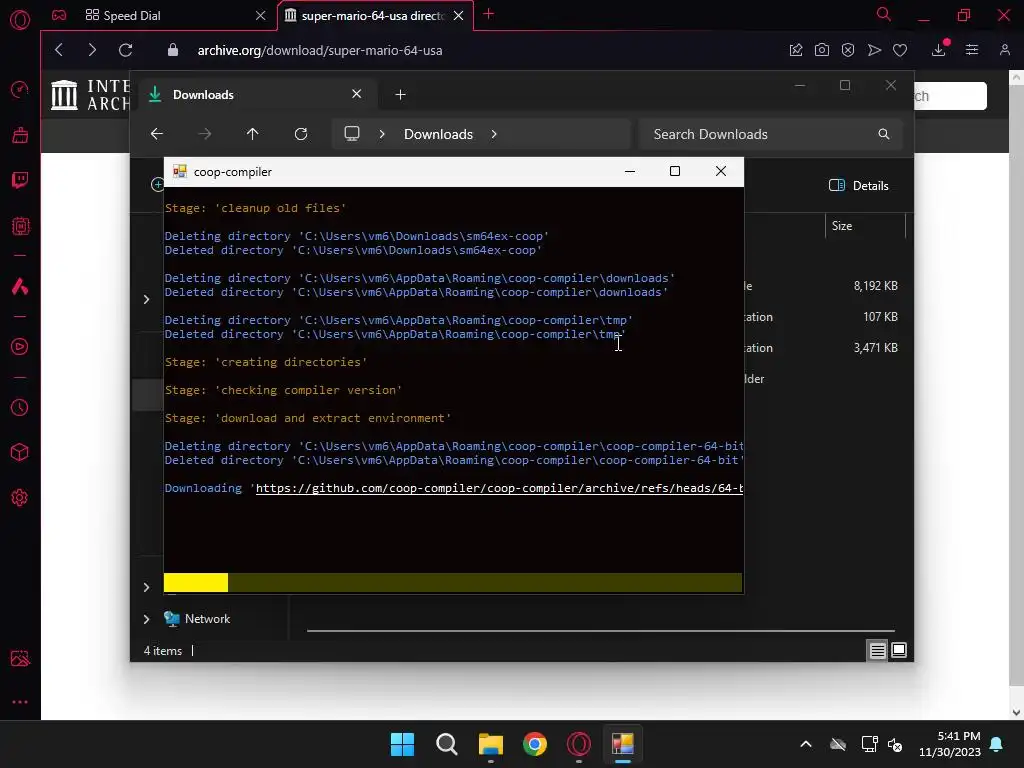Close the Speed Dial tab
This screenshot has width=1024, height=768.
pyautogui.click(x=261, y=16)
